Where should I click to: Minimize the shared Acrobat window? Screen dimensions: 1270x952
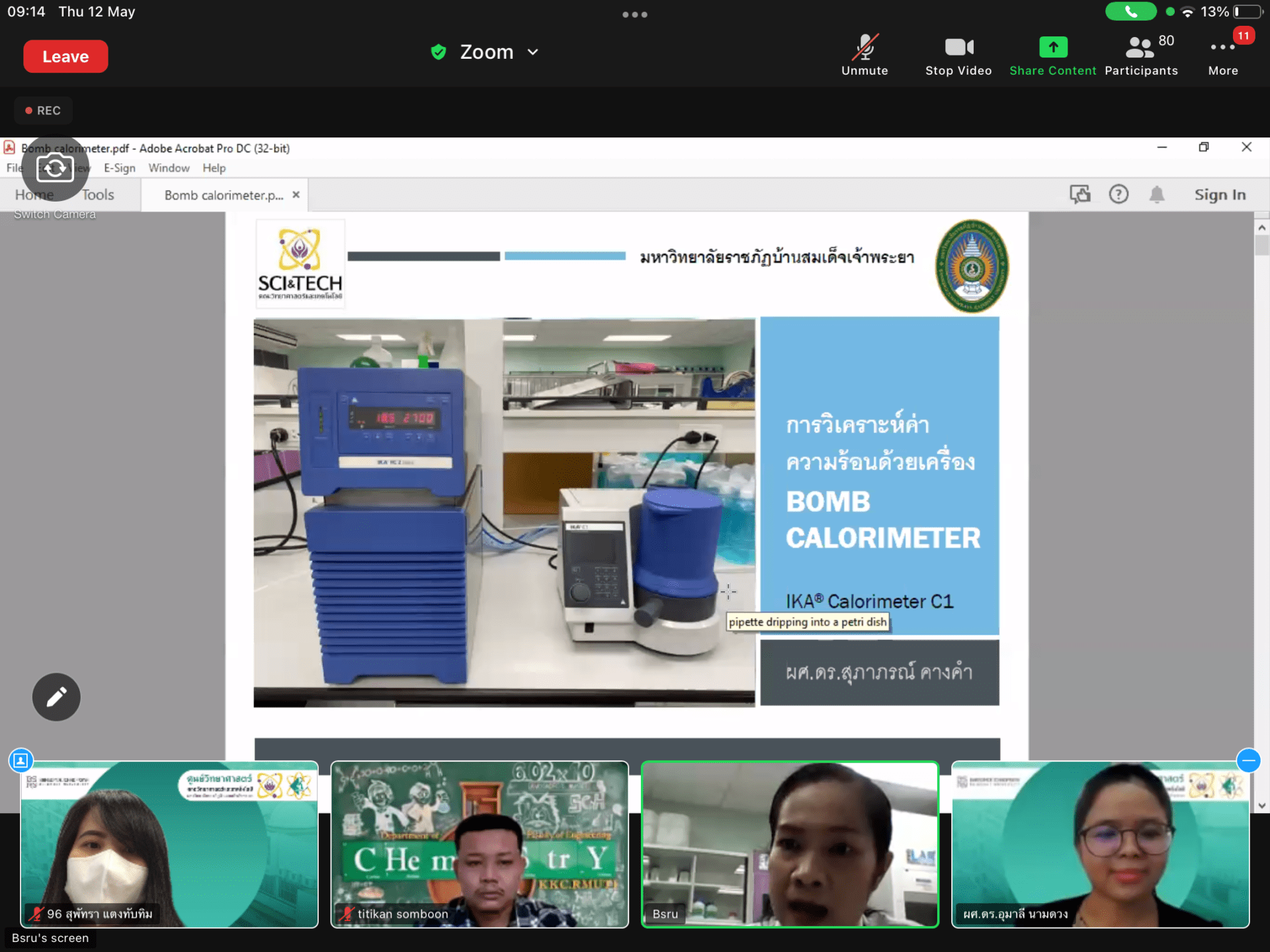pos(1162,147)
